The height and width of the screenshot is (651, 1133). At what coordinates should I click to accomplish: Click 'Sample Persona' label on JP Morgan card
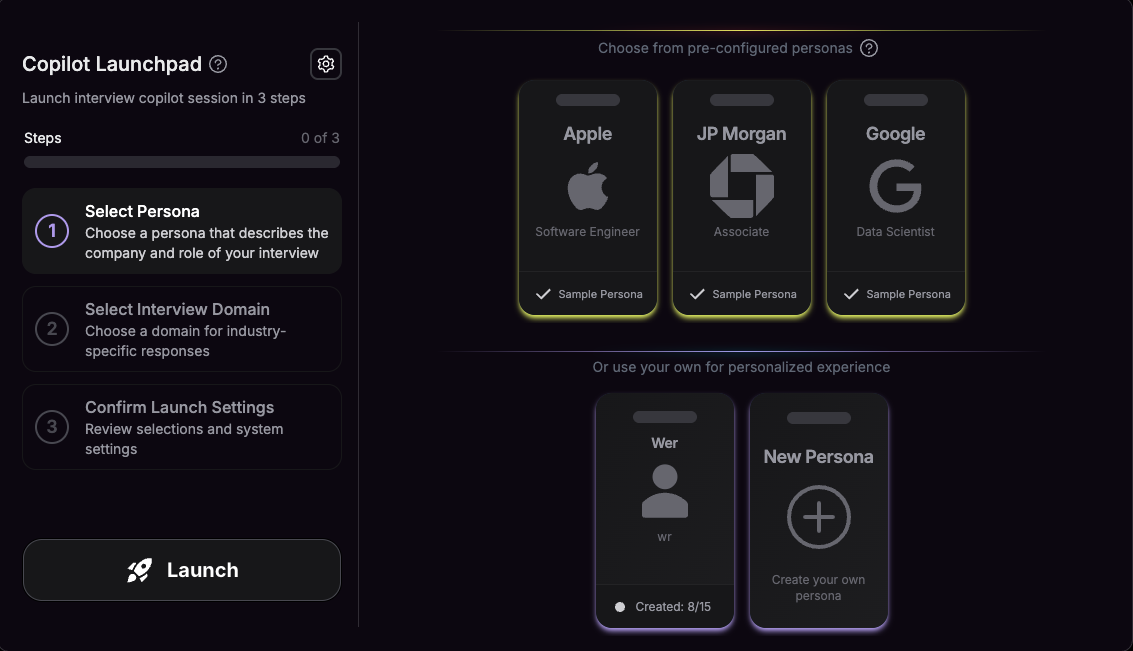[x=754, y=294]
